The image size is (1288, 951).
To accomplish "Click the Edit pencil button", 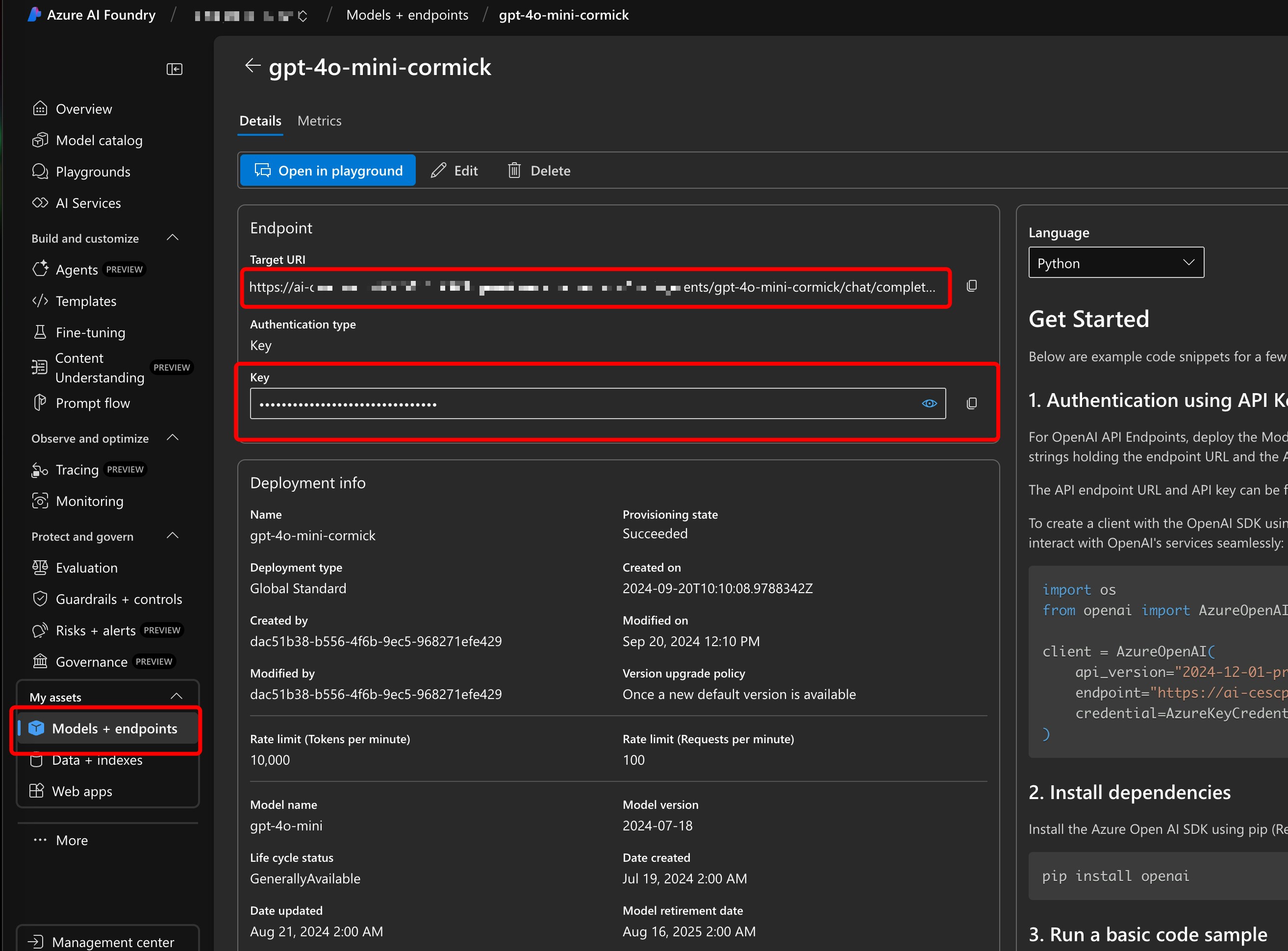I will click(455, 171).
